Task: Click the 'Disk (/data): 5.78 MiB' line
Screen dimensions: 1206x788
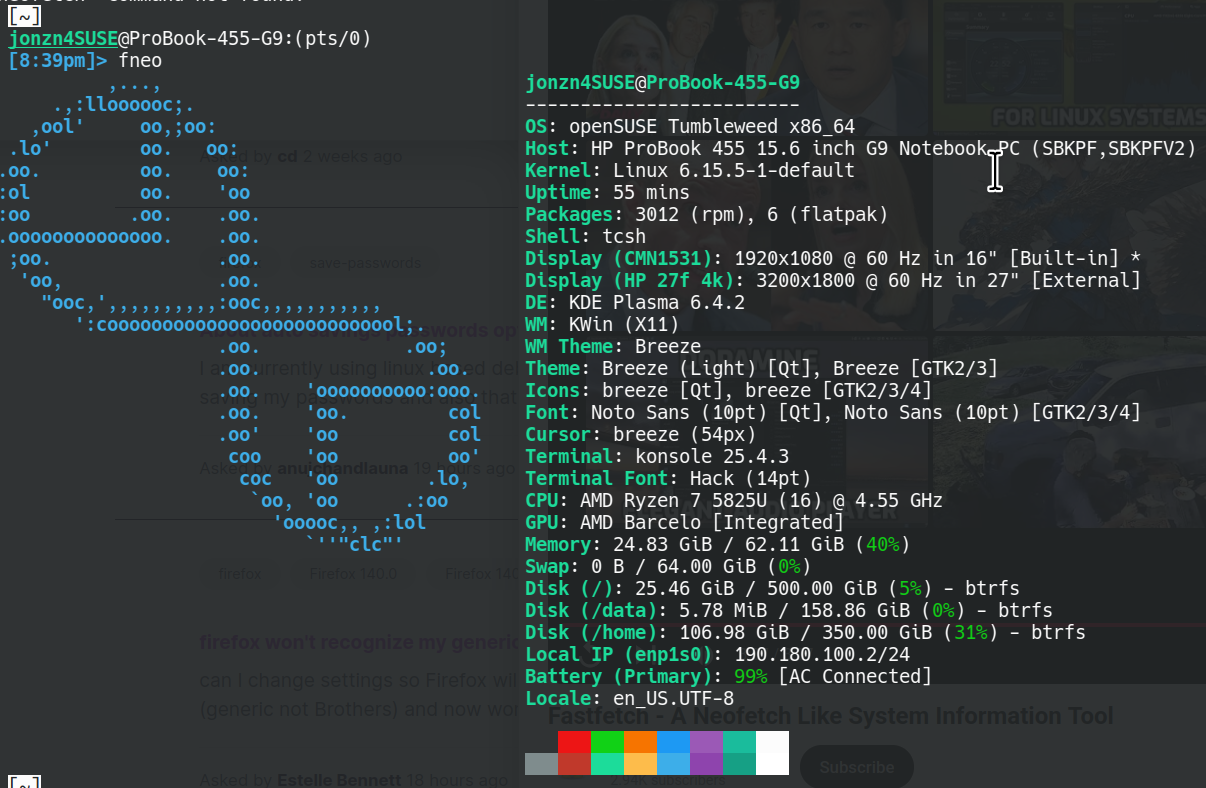Action: 789,611
